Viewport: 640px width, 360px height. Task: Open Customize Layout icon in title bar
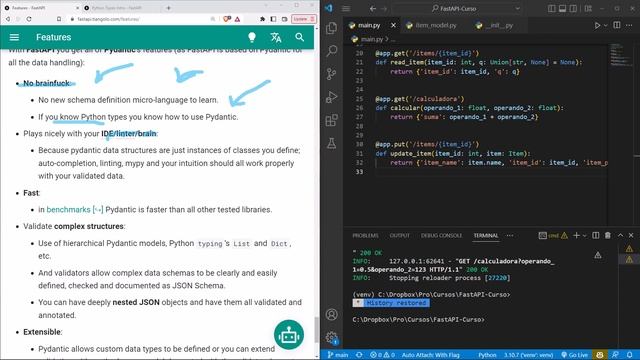pyautogui.click(x=588, y=9)
